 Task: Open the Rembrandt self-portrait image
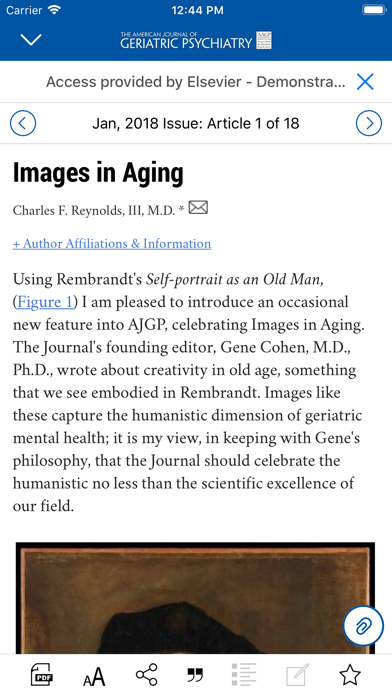coord(195,597)
